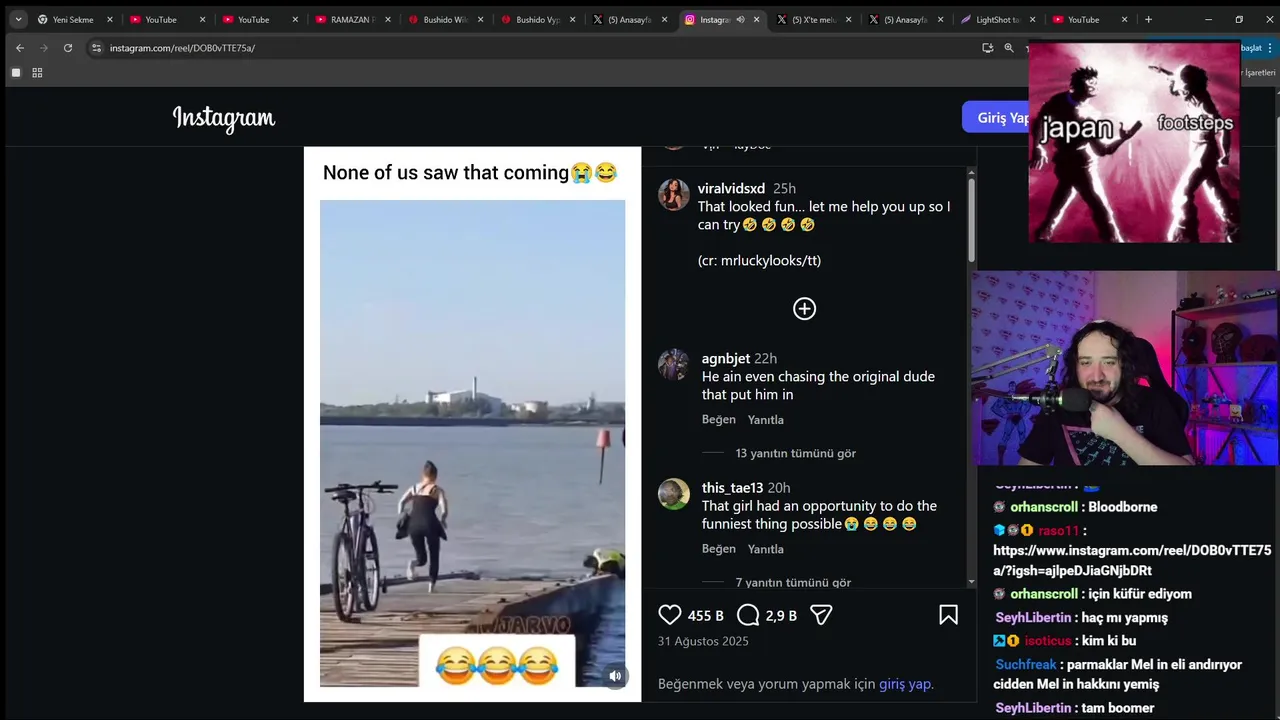1280x720 pixels.
Task: Expand the 13 replies under agnbjet's comment
Action: point(795,453)
